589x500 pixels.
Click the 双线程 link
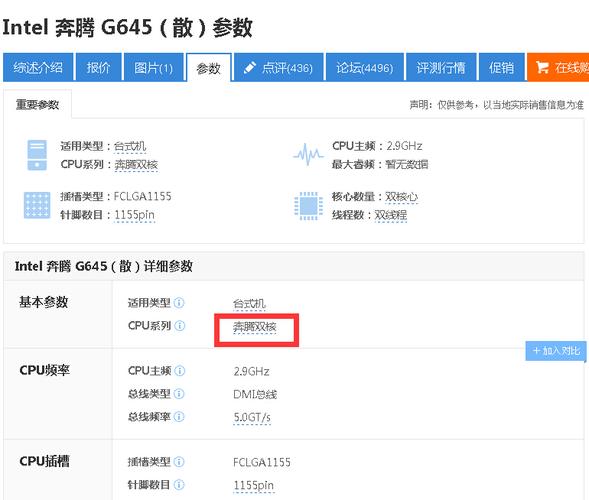coord(391,215)
